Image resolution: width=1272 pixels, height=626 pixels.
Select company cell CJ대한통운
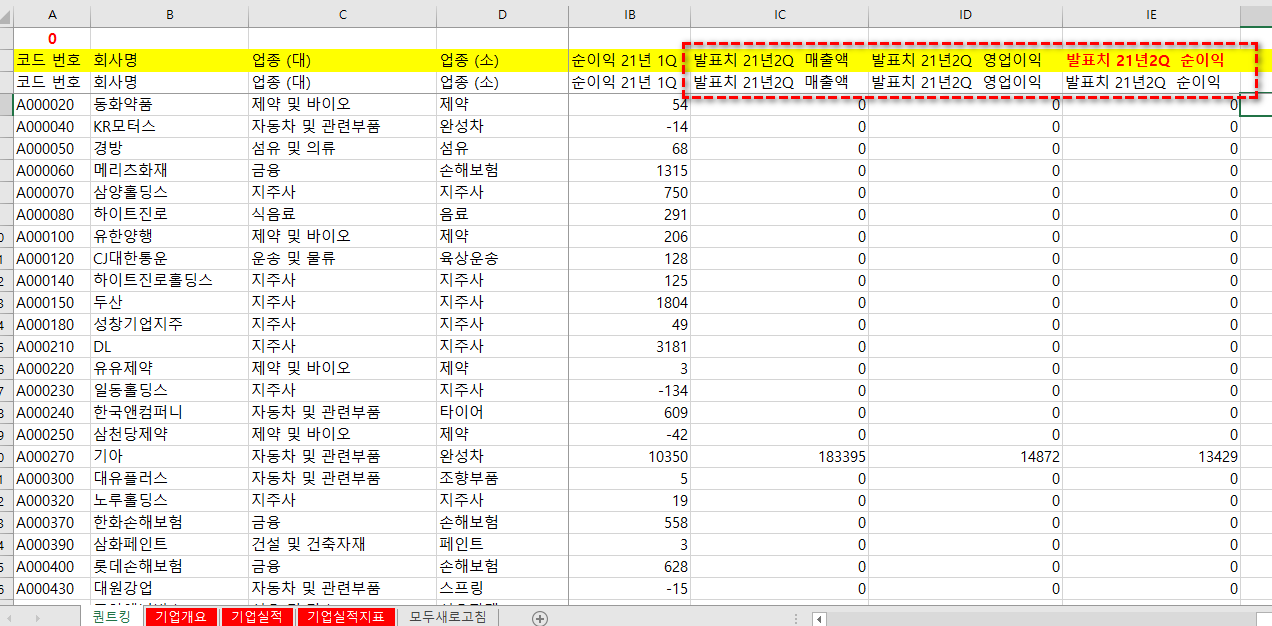coord(169,258)
